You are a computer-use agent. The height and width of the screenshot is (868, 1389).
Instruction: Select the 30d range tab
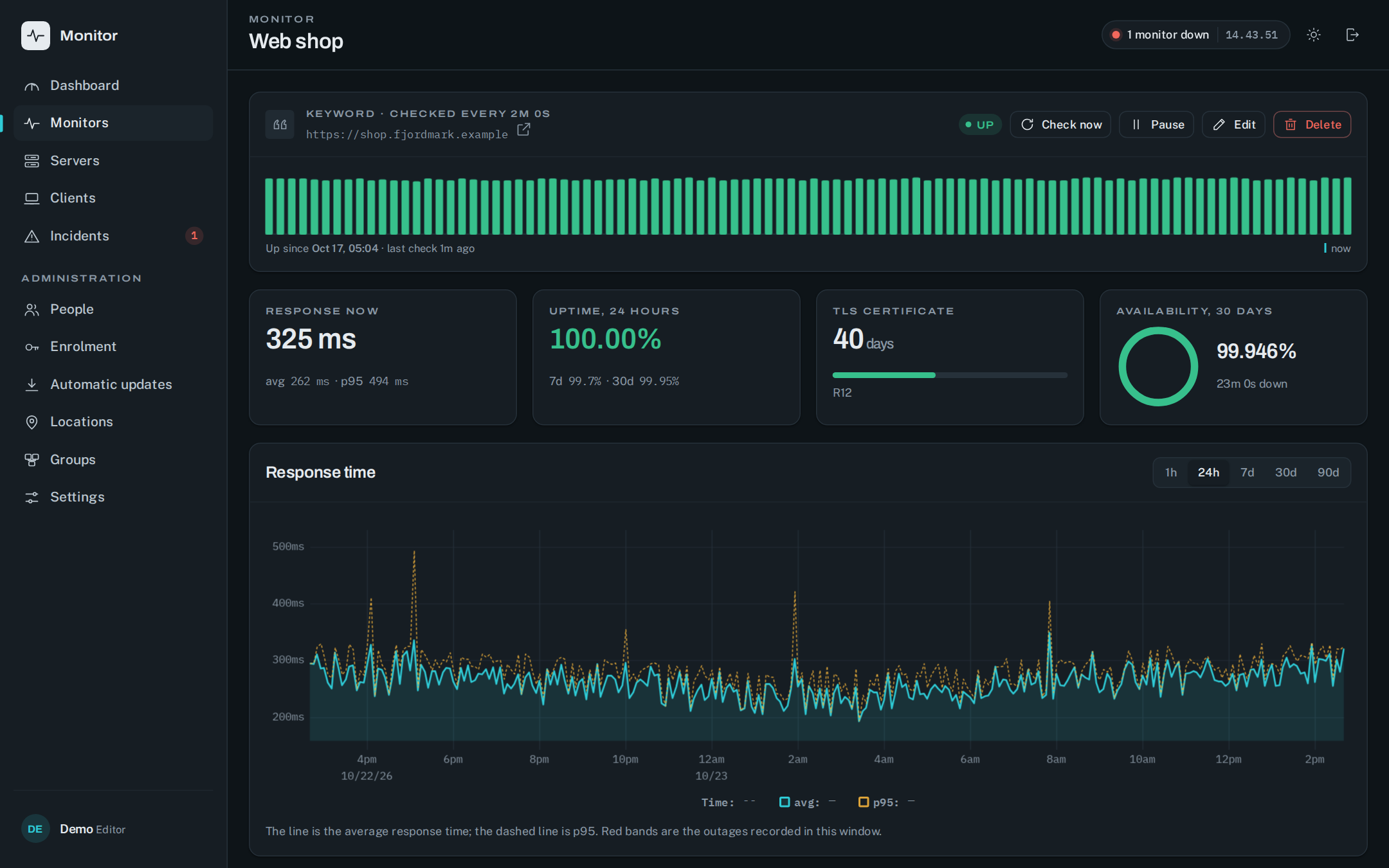point(1285,473)
